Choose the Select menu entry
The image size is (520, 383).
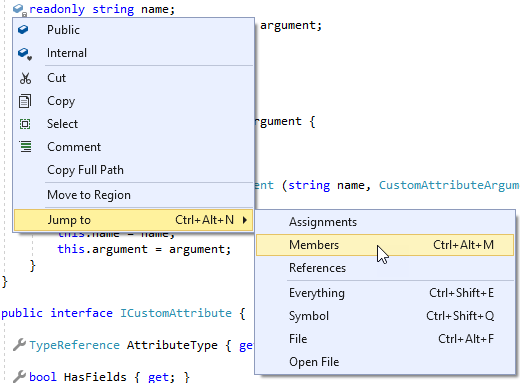coord(133,124)
